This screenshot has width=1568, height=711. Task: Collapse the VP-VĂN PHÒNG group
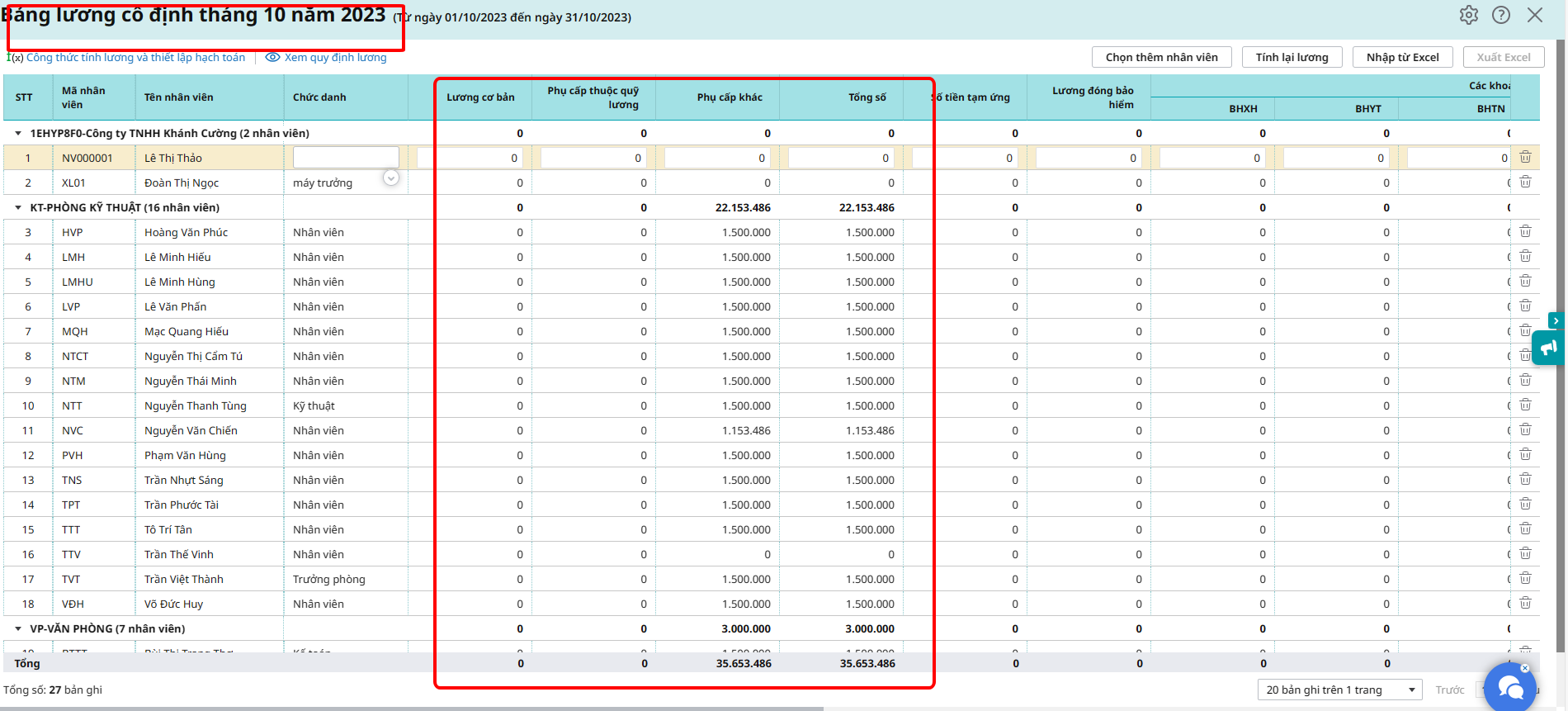[x=18, y=628]
